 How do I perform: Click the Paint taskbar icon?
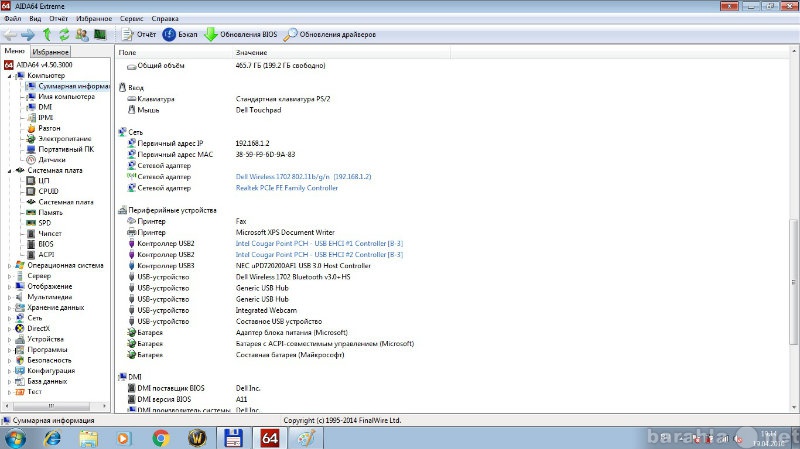pos(306,438)
